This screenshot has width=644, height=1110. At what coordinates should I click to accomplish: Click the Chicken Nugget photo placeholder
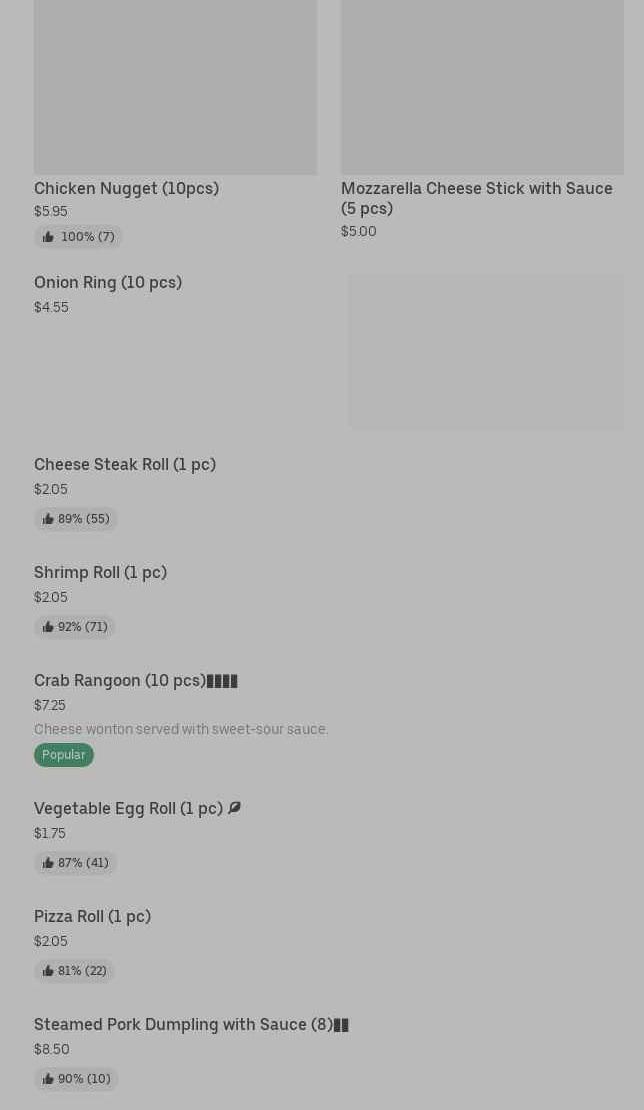click(176, 87)
